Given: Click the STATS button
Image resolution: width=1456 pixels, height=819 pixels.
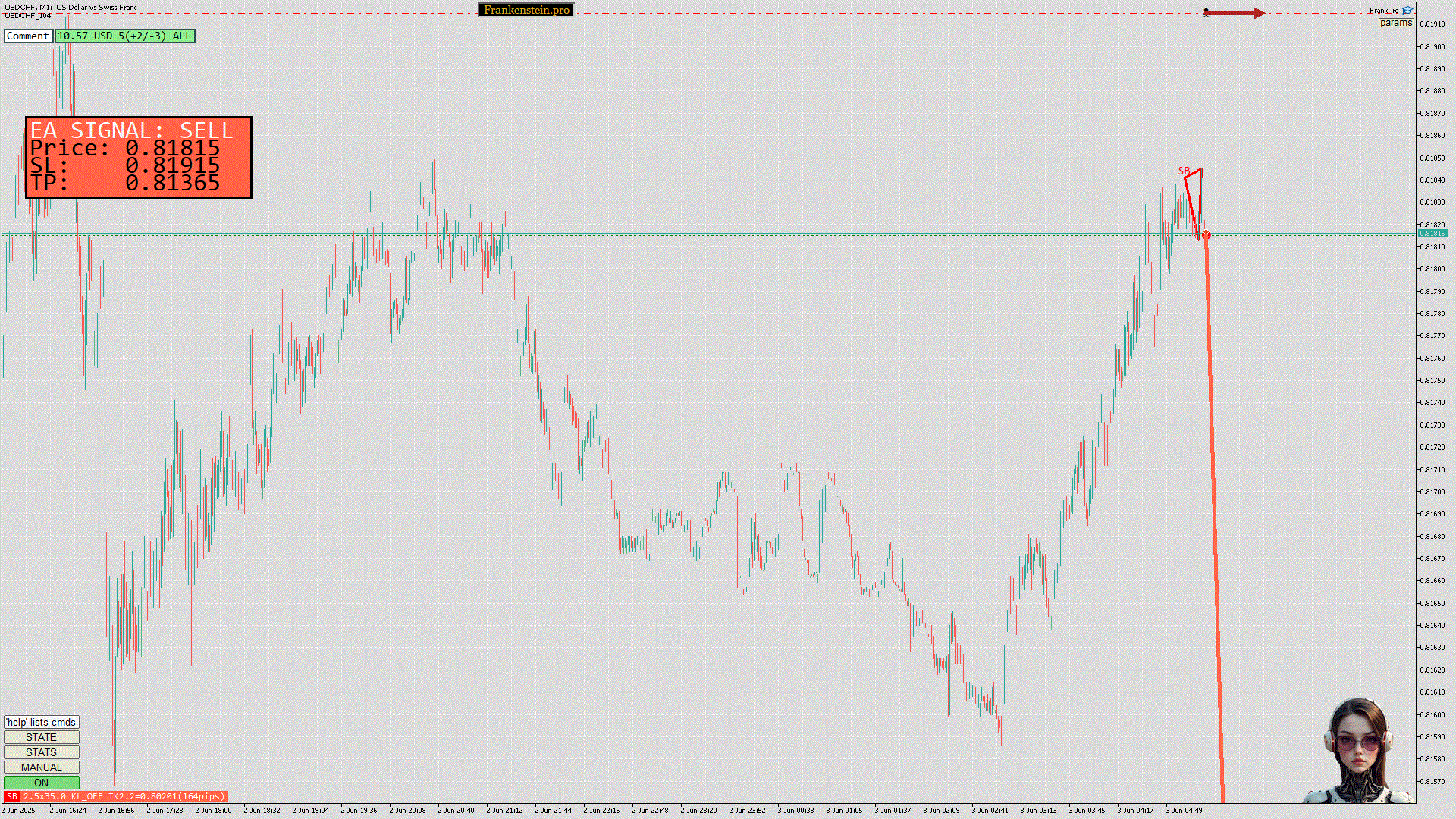Looking at the screenshot, I should [41, 752].
